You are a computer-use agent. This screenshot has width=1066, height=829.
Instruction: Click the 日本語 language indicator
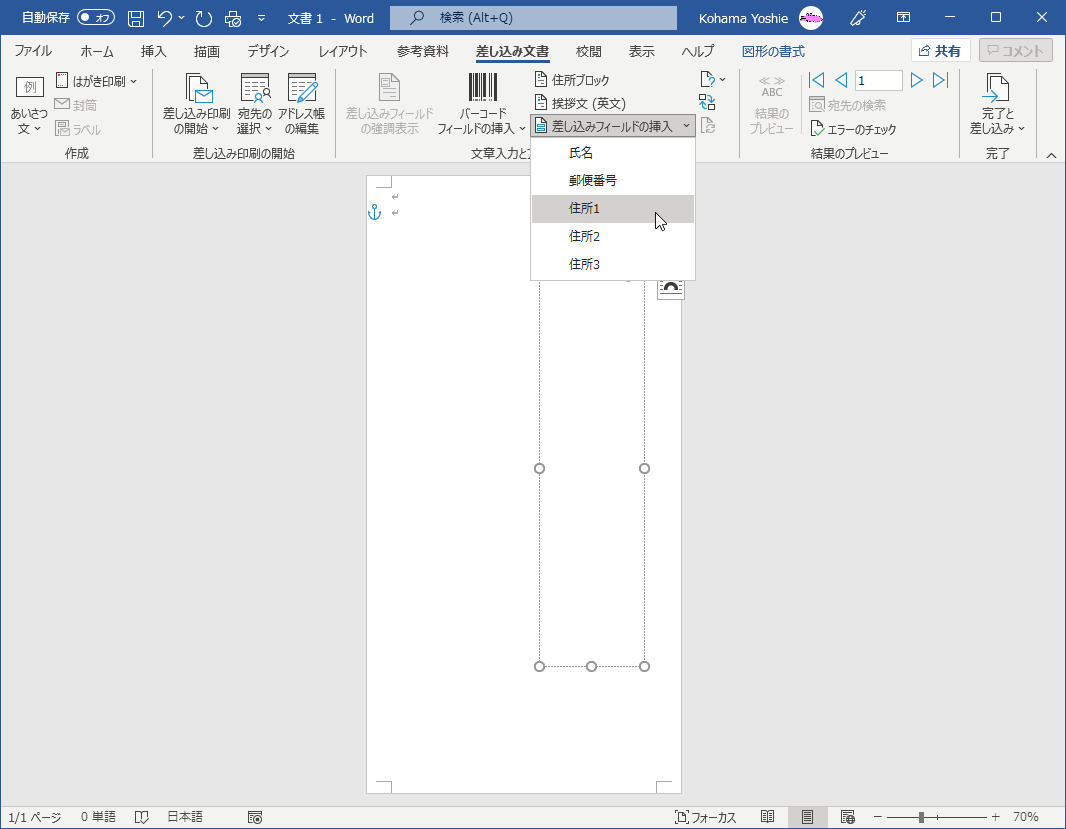click(185, 817)
